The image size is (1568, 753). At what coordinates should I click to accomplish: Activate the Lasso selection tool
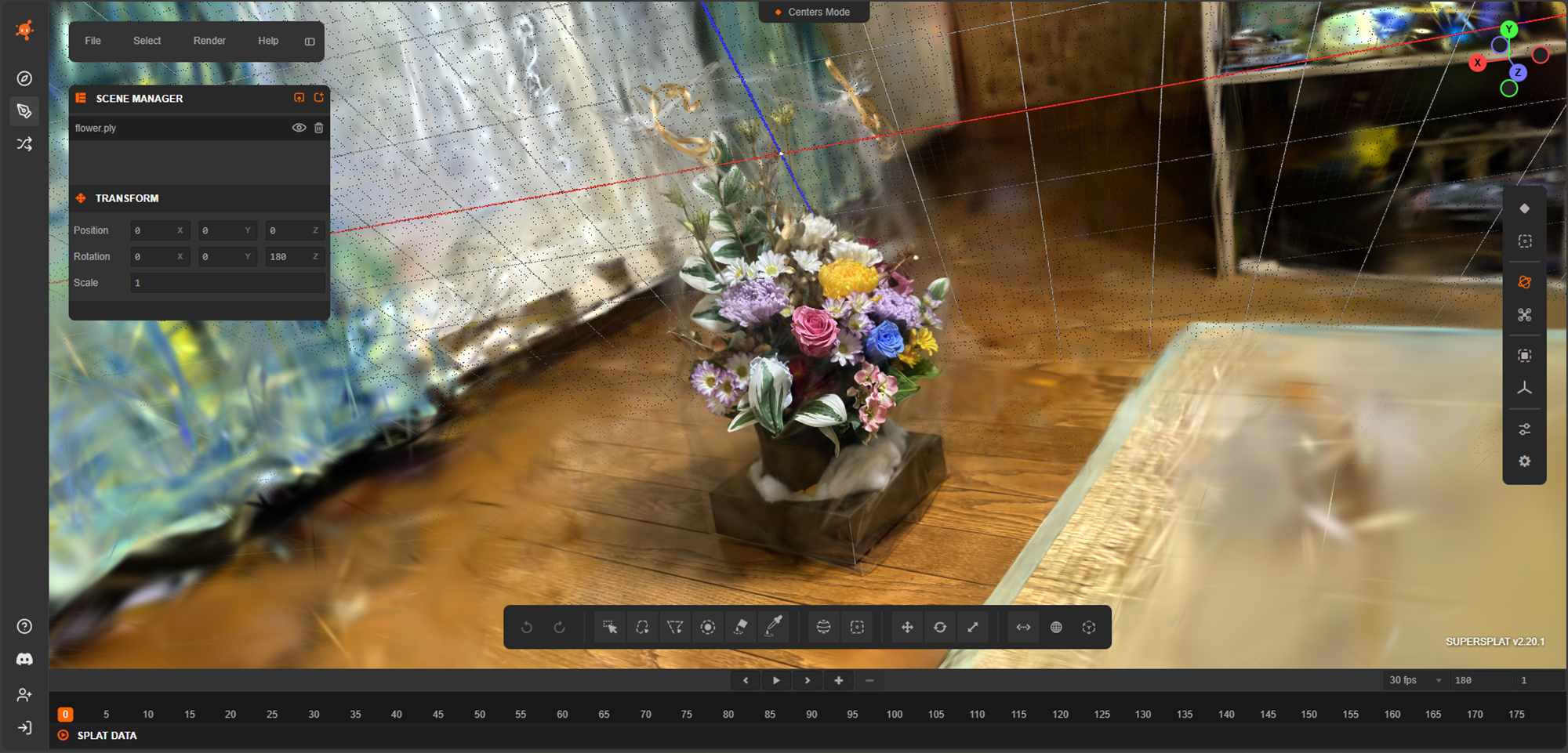click(642, 627)
